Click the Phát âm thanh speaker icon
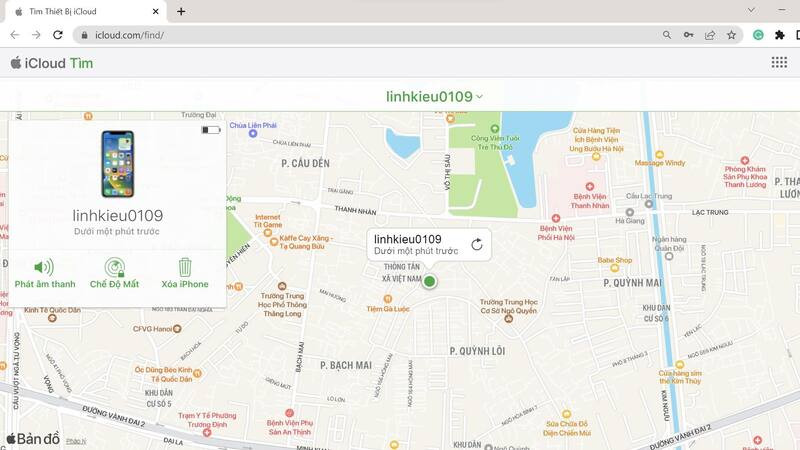Viewport: 800px width, 450px height. pos(44,267)
